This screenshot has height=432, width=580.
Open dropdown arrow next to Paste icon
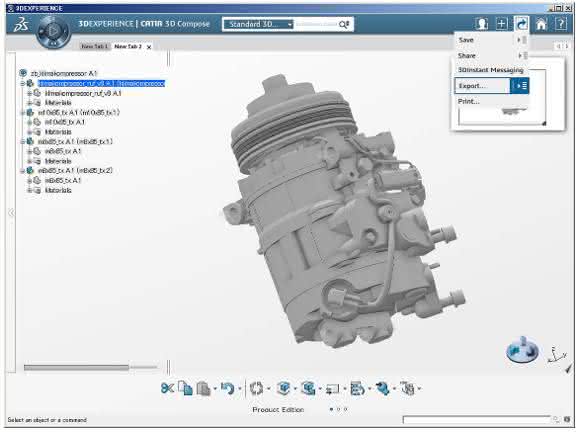215,388
